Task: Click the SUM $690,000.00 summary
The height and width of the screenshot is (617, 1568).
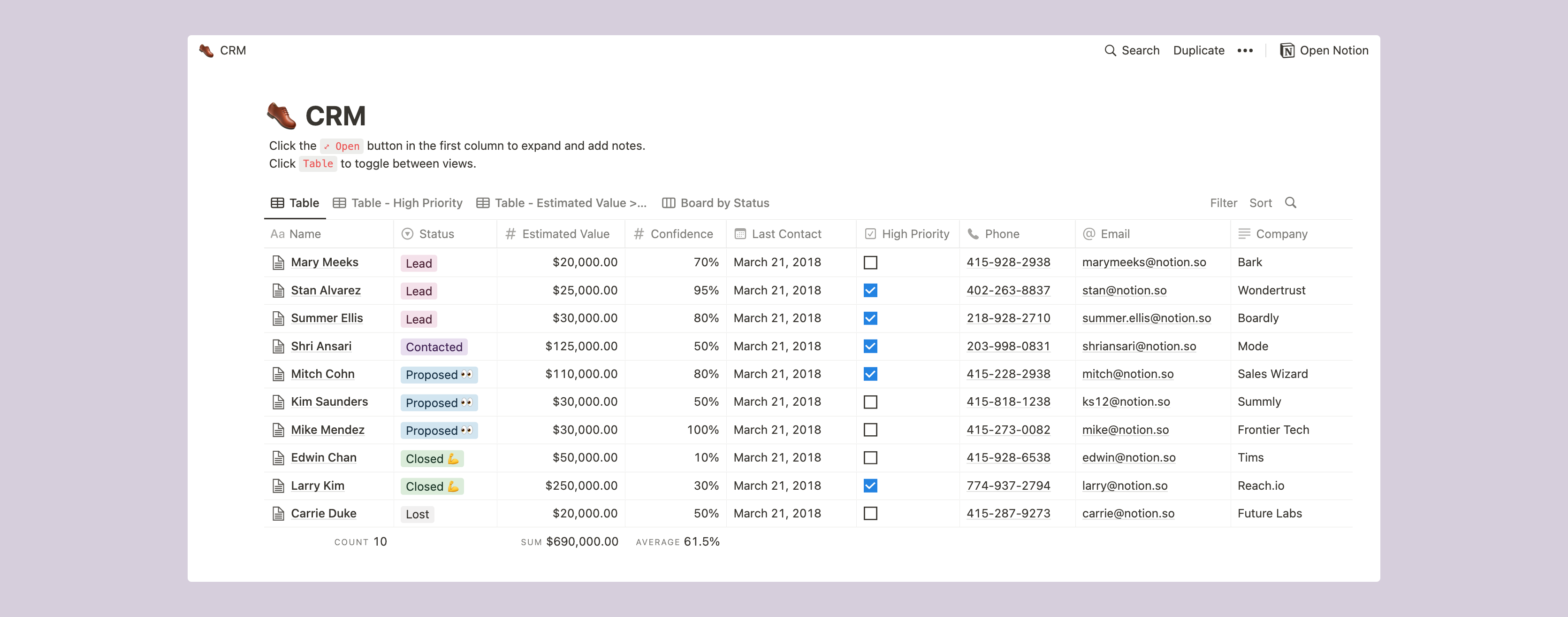Action: (569, 541)
